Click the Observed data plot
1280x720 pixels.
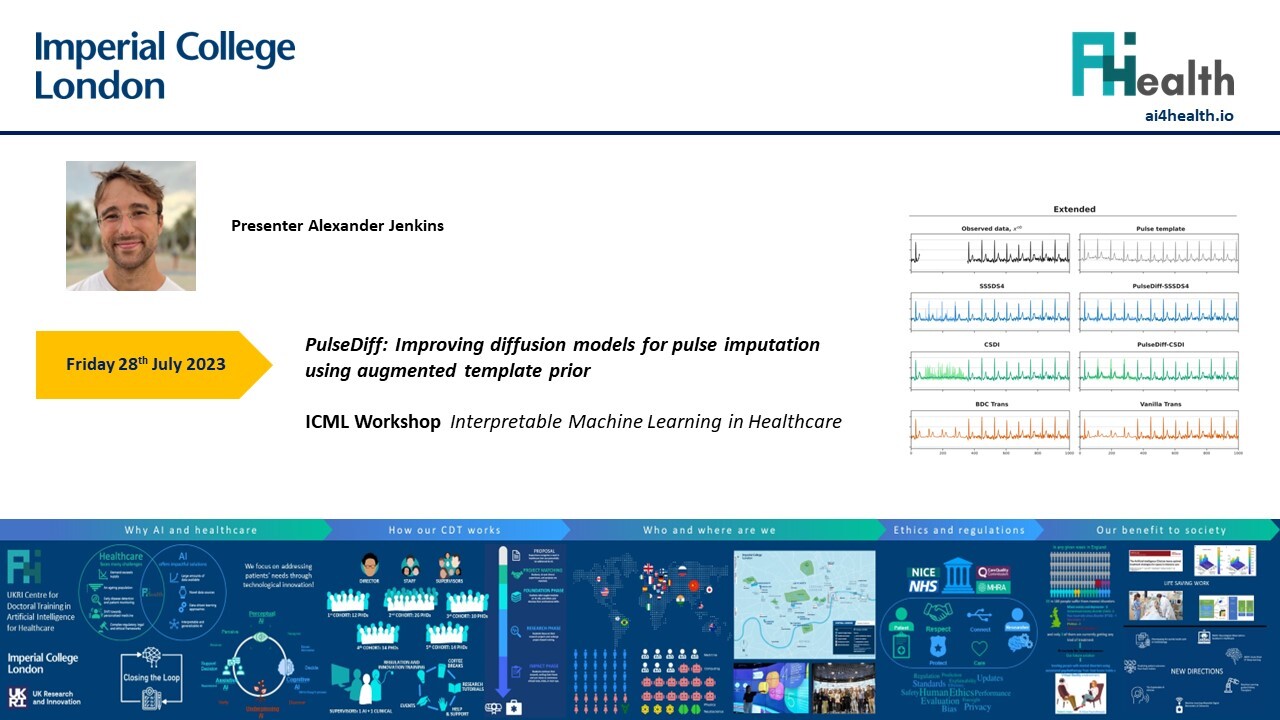pos(990,251)
